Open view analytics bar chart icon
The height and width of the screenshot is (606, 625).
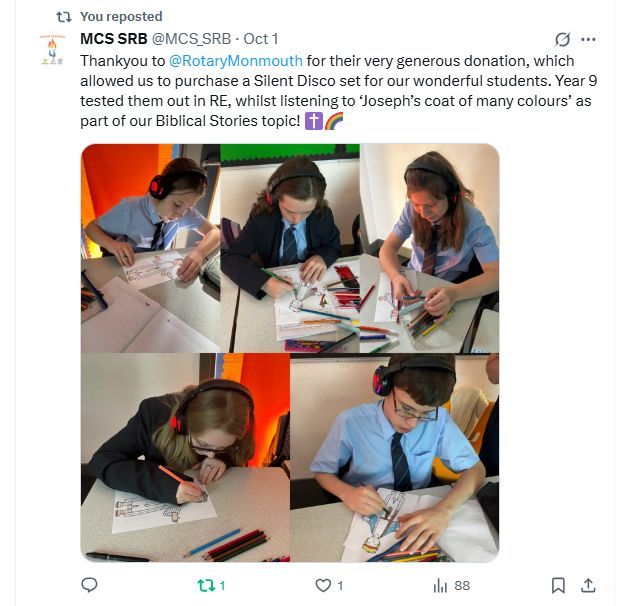coord(440,585)
